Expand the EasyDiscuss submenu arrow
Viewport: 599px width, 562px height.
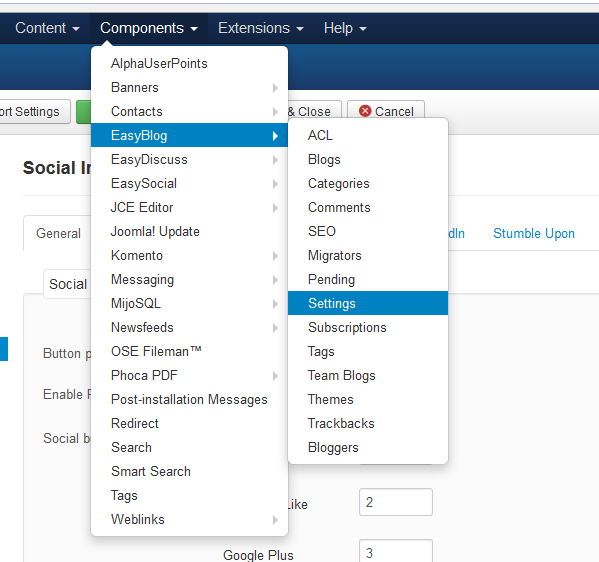(x=275, y=160)
